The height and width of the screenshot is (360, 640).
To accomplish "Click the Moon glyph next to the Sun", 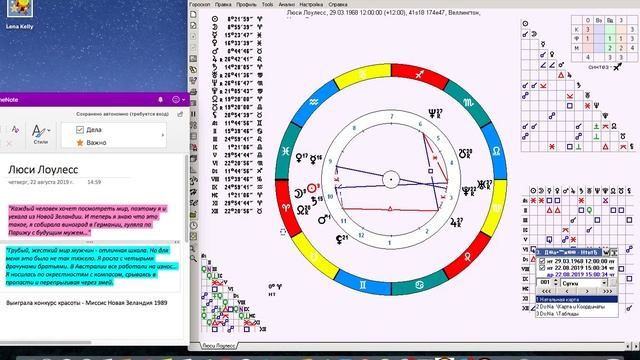I will pyautogui.click(x=298, y=193).
